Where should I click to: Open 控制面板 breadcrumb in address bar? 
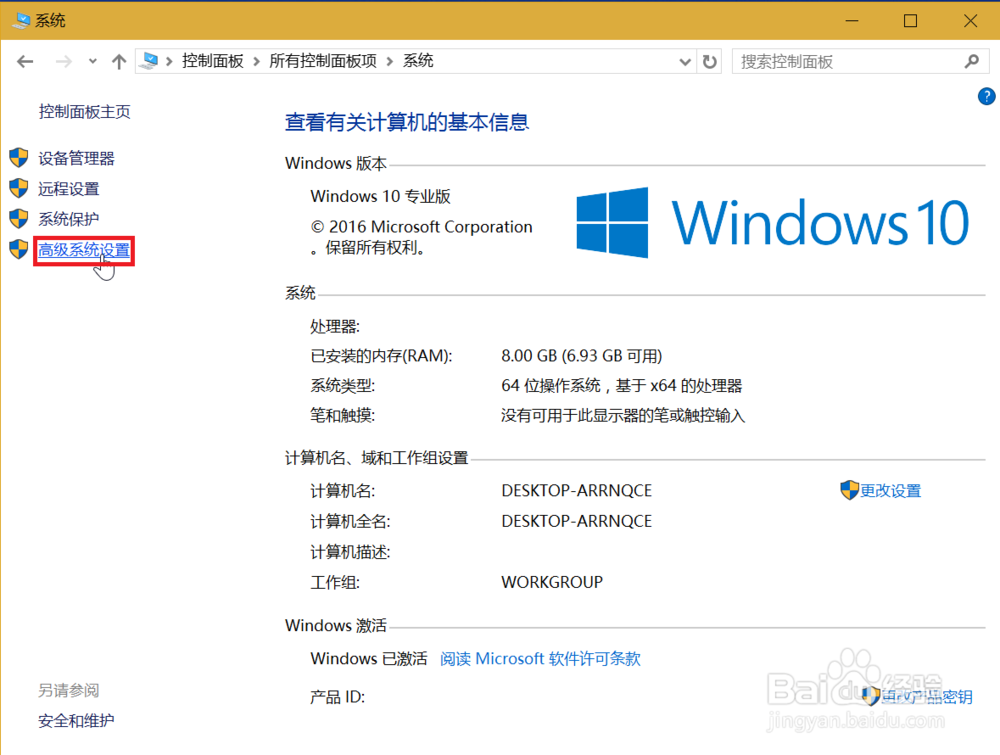pyautogui.click(x=213, y=61)
